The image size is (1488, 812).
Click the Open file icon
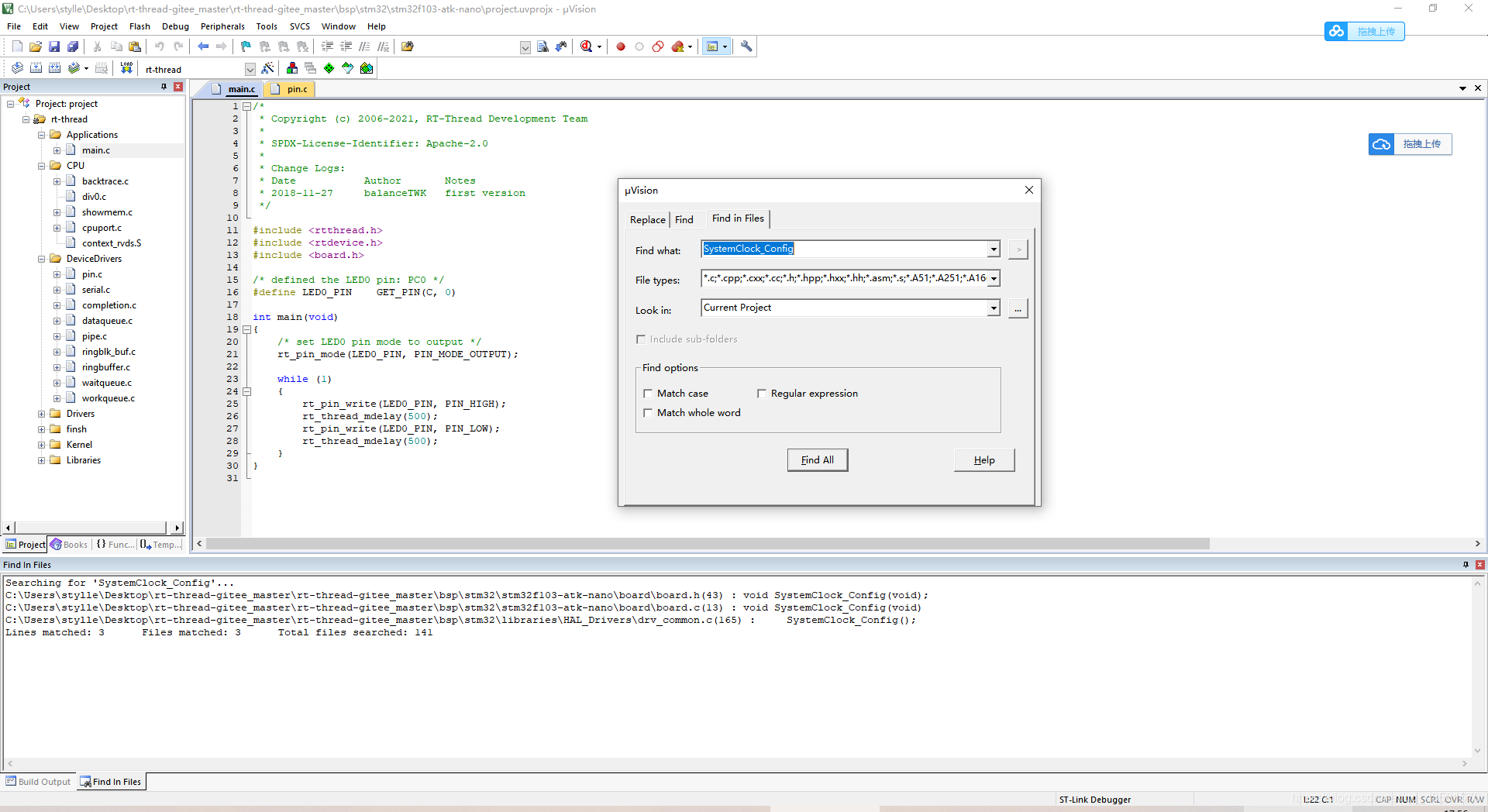[x=36, y=46]
